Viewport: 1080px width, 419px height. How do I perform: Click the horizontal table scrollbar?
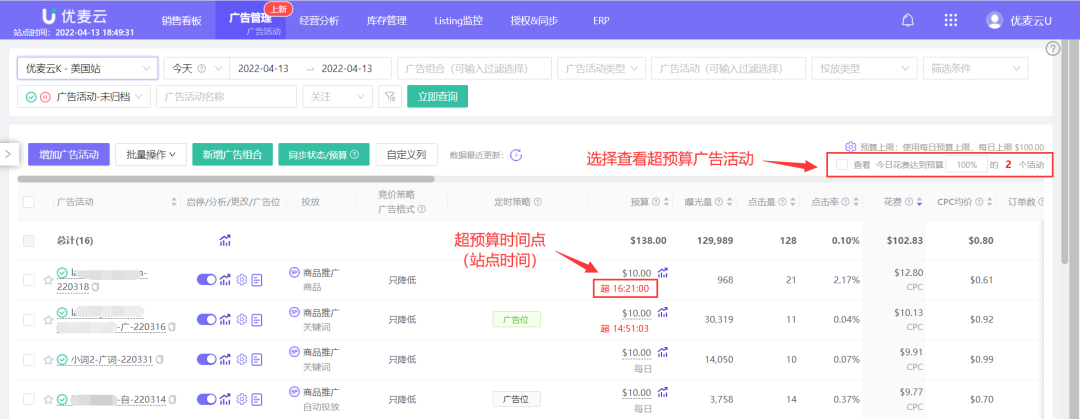[226, 179]
